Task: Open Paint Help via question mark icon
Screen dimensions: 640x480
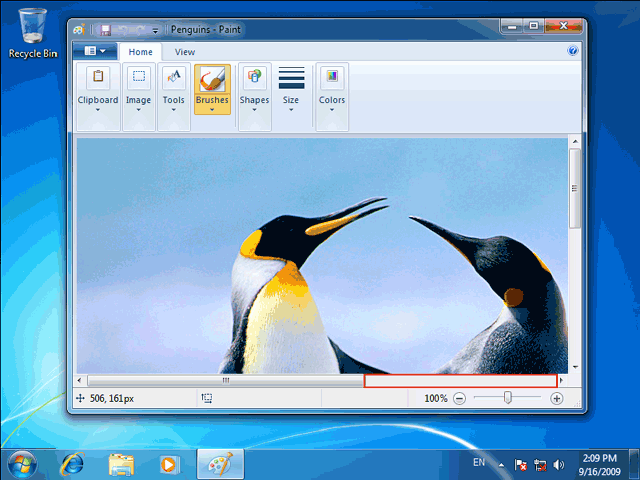Action: [573, 51]
